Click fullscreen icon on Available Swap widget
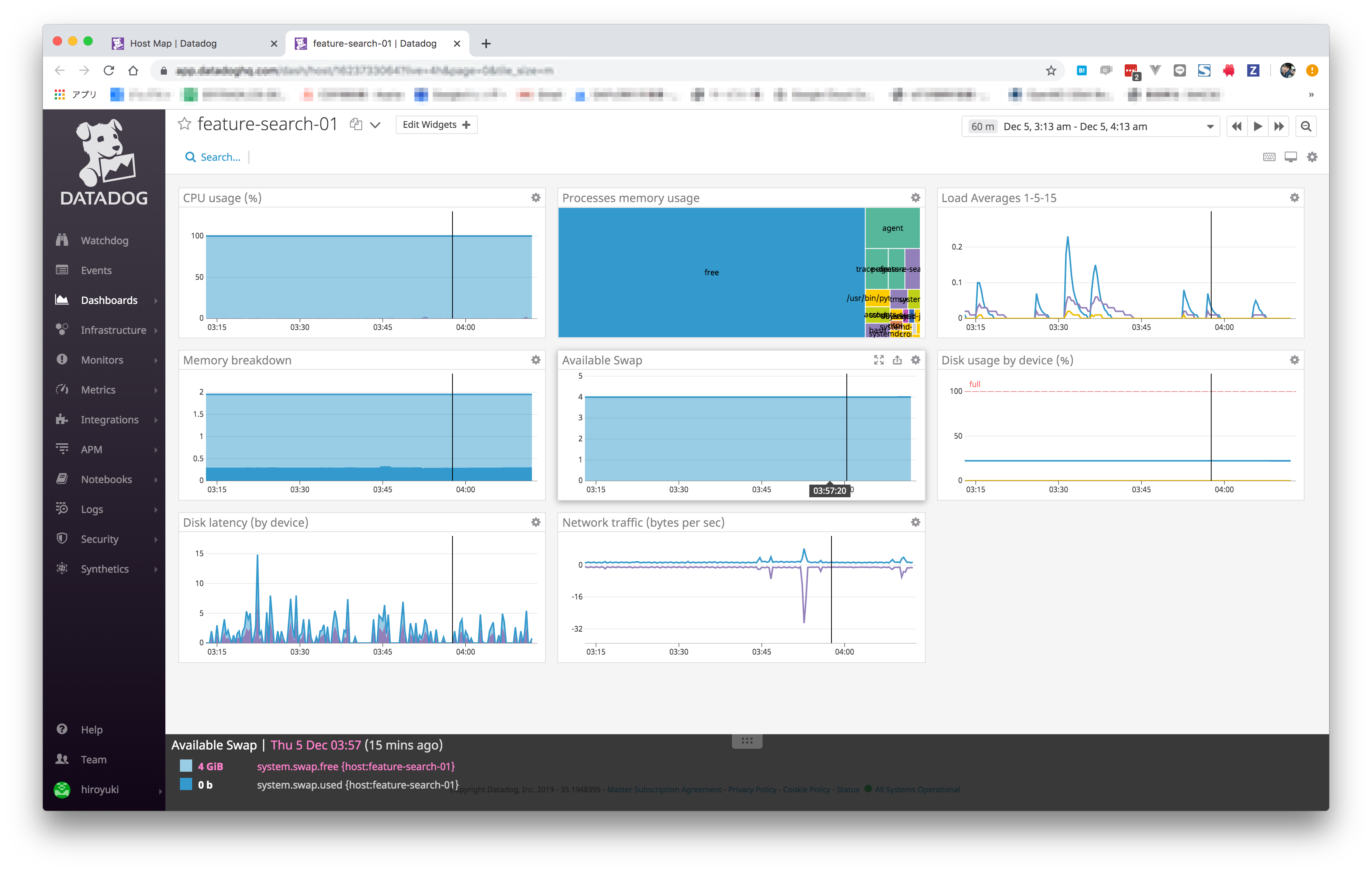The width and height of the screenshot is (1372, 872). [879, 360]
